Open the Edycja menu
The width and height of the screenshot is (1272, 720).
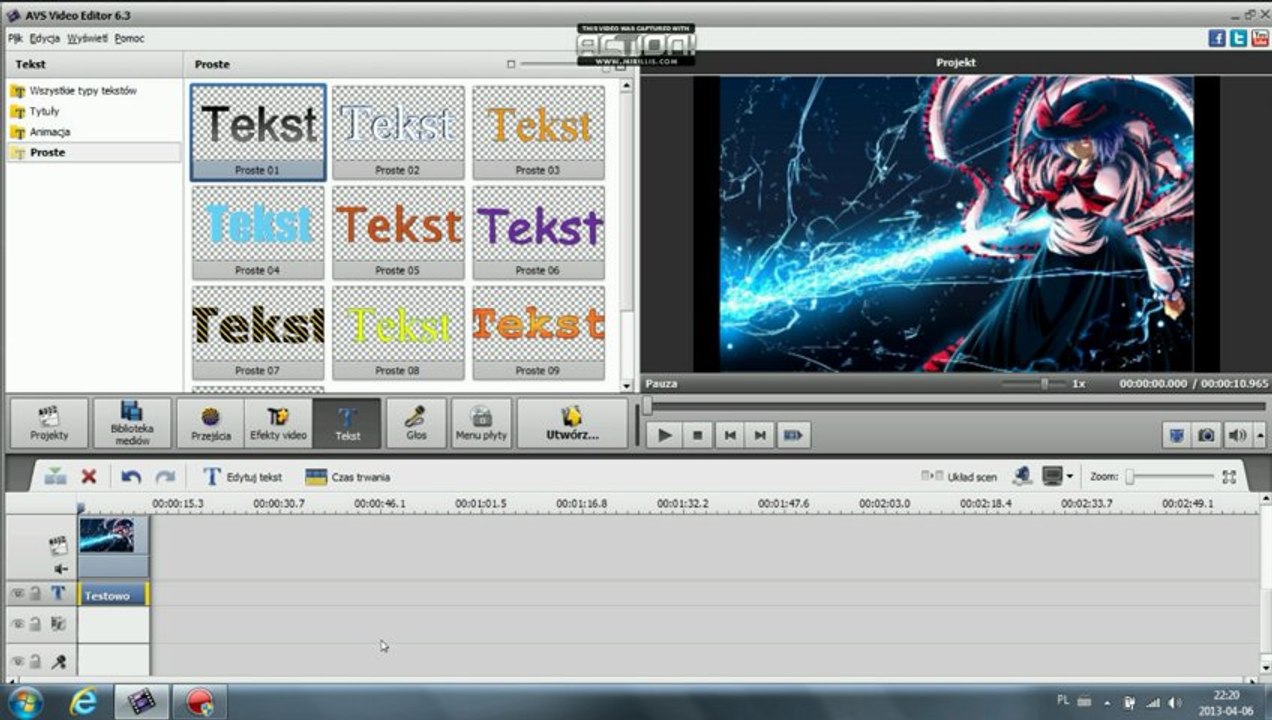pyautogui.click(x=45, y=38)
